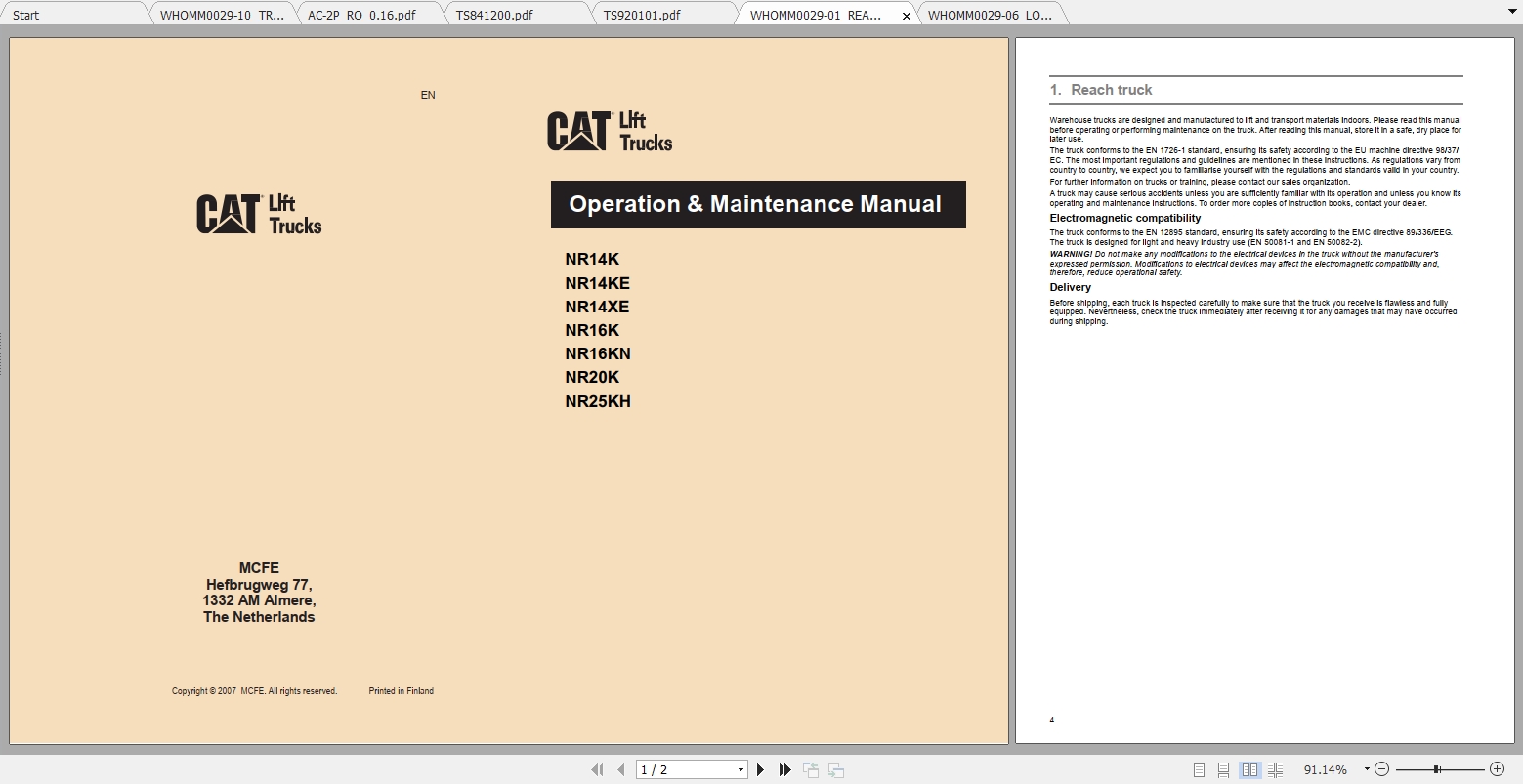The image size is (1523, 784).
Task: Expand the left sidebar panel
Action: pos(5,351)
